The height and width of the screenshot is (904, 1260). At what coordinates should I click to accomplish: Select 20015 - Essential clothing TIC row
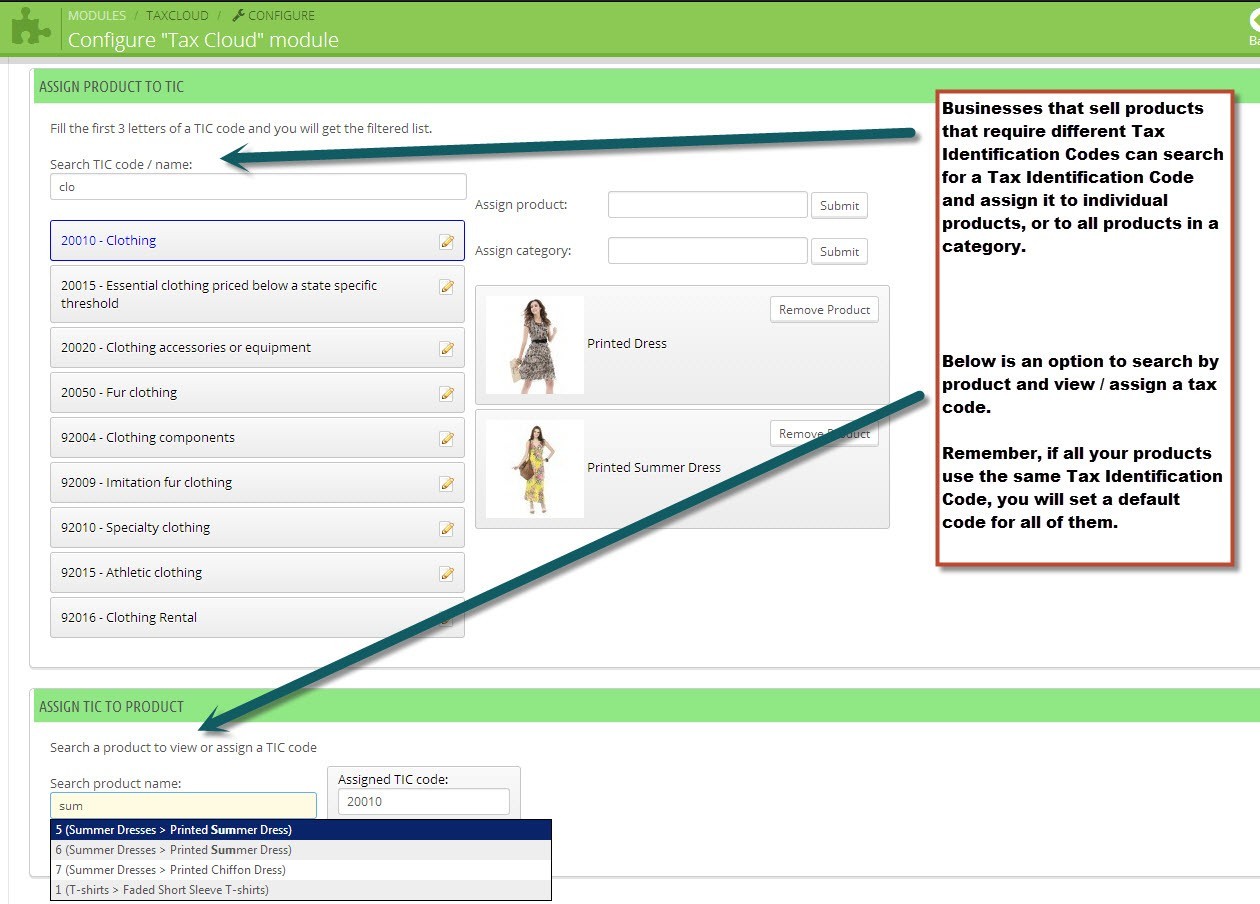tap(257, 294)
